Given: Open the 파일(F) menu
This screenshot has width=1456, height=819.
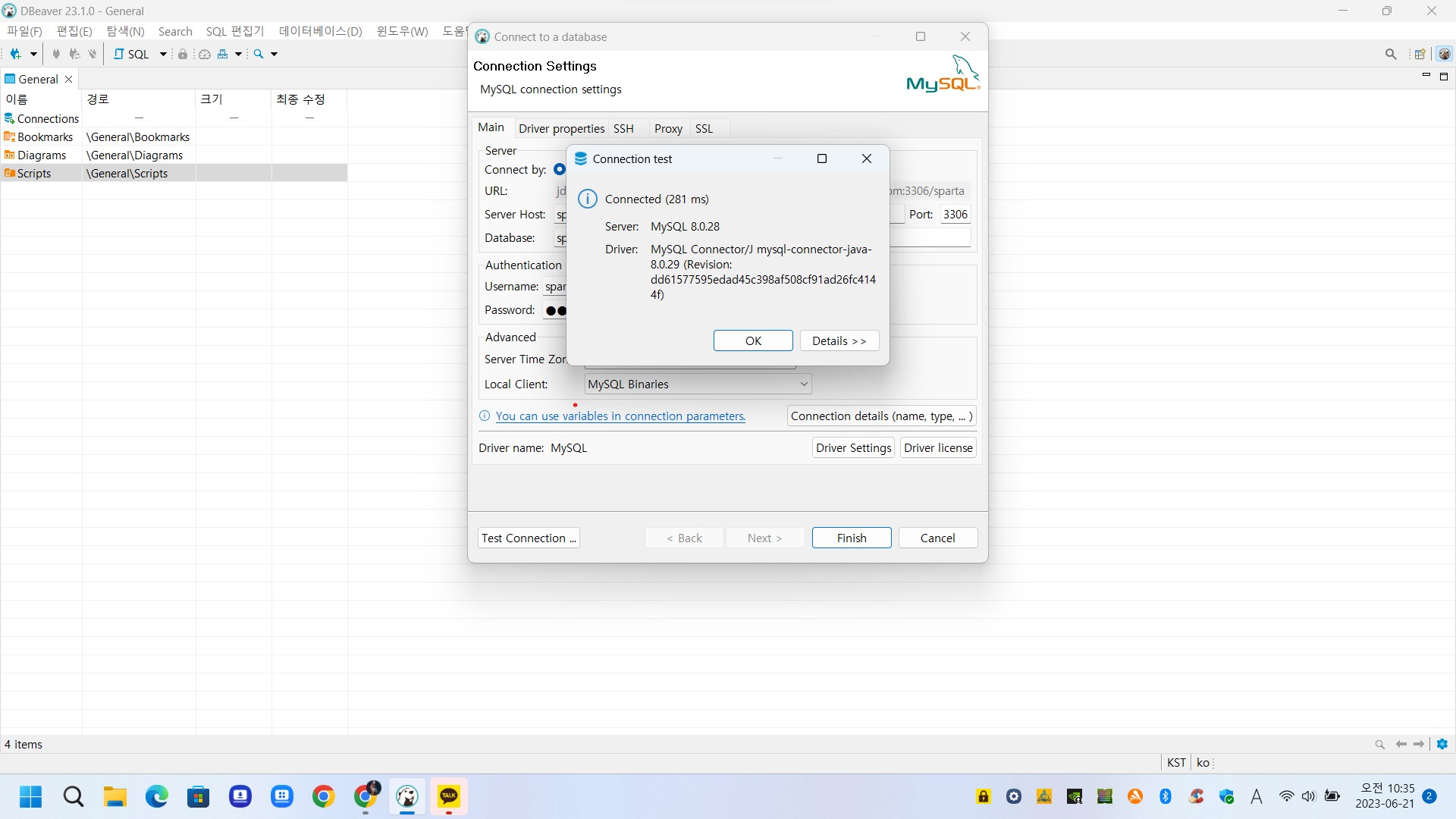Looking at the screenshot, I should coord(24,31).
